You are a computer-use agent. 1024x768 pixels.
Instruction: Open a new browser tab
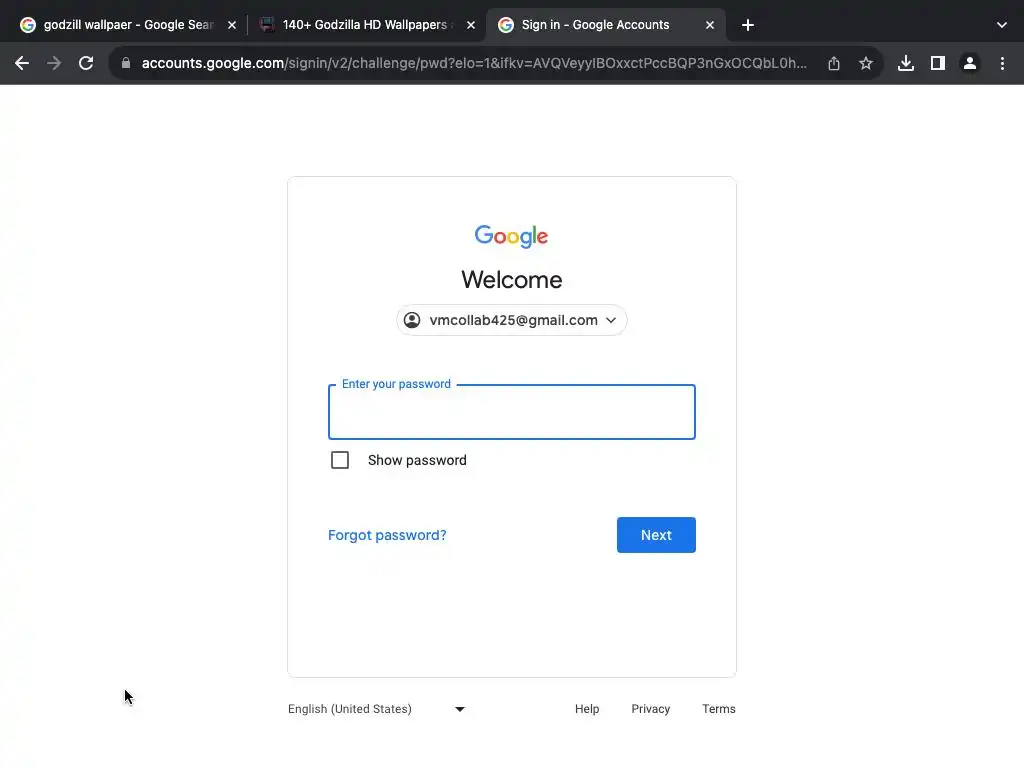click(748, 25)
